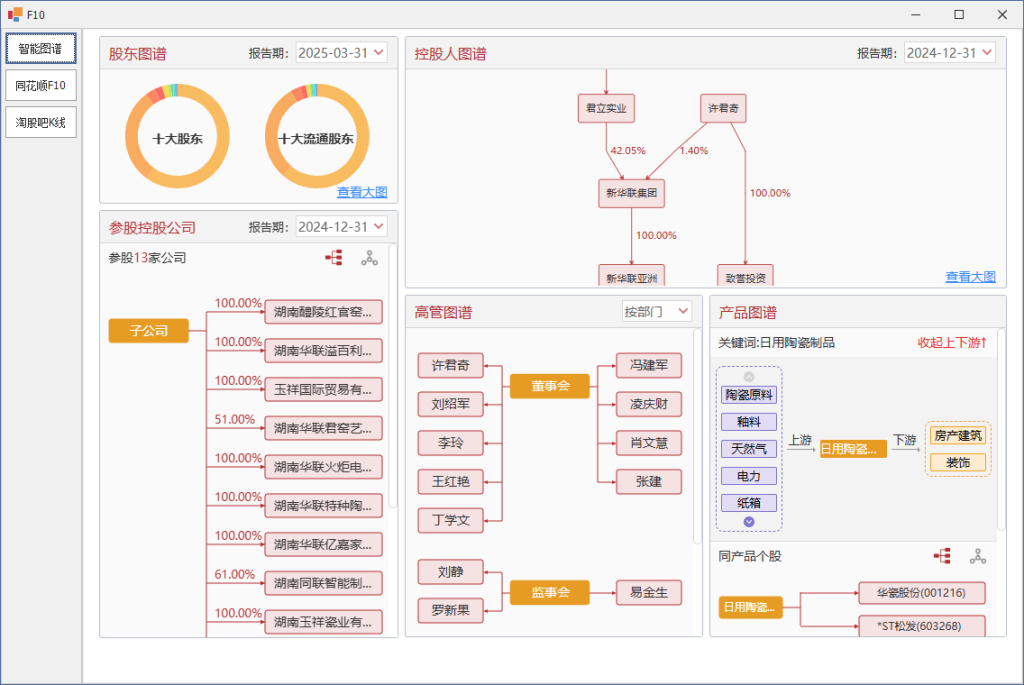Viewport: 1024px width, 685px height.
Task: Click 许君奇 in 高管图谱 board members
Action: point(451,366)
